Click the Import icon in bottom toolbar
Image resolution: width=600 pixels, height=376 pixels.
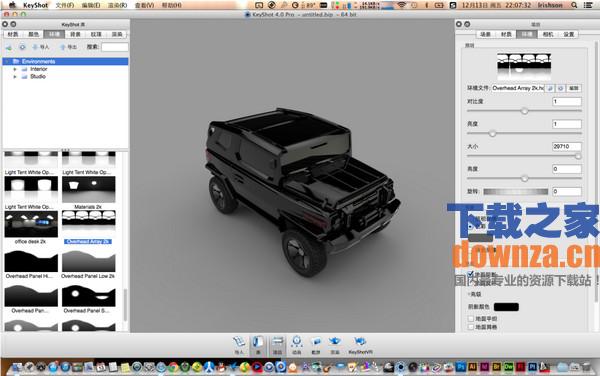239,345
